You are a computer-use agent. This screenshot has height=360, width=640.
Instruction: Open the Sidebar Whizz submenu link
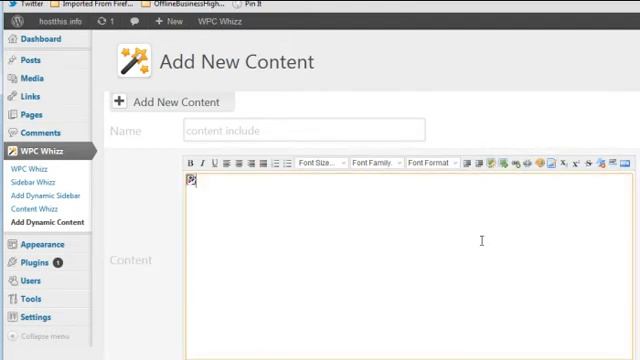pos(33,182)
